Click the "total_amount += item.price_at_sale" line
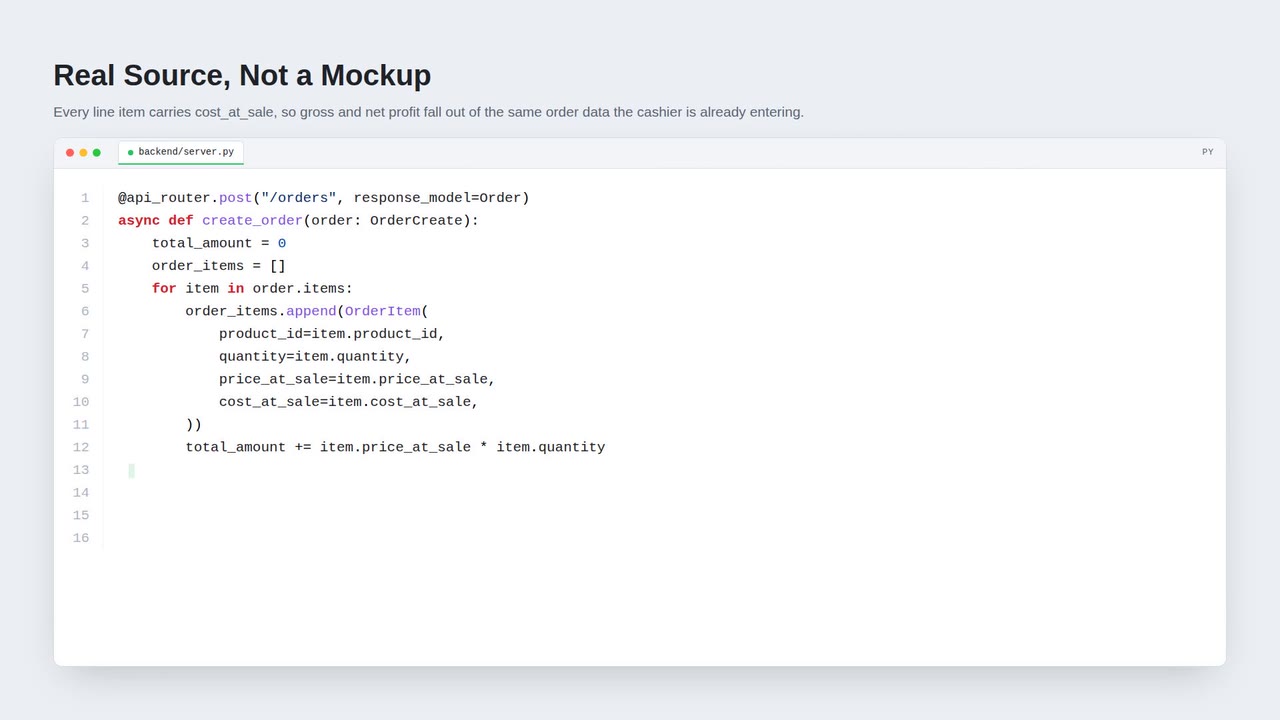Viewport: 1280px width, 720px height. tap(395, 448)
